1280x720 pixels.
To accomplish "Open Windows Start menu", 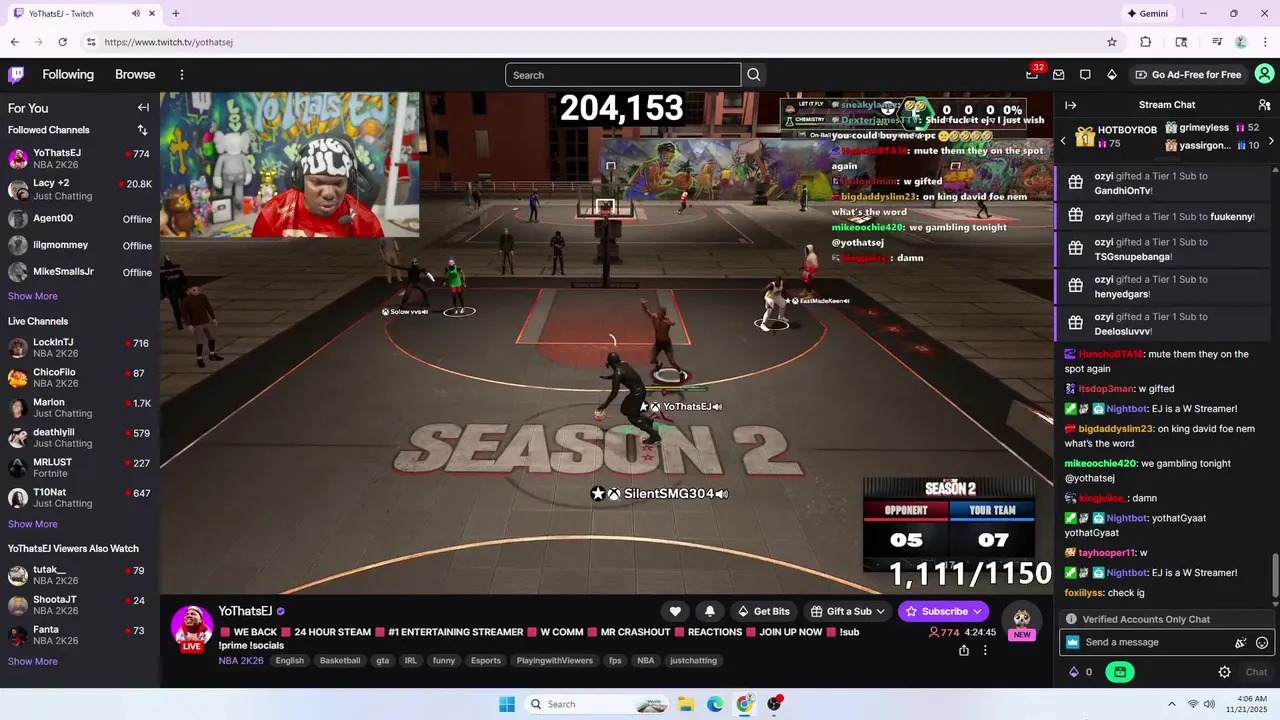I will [507, 704].
